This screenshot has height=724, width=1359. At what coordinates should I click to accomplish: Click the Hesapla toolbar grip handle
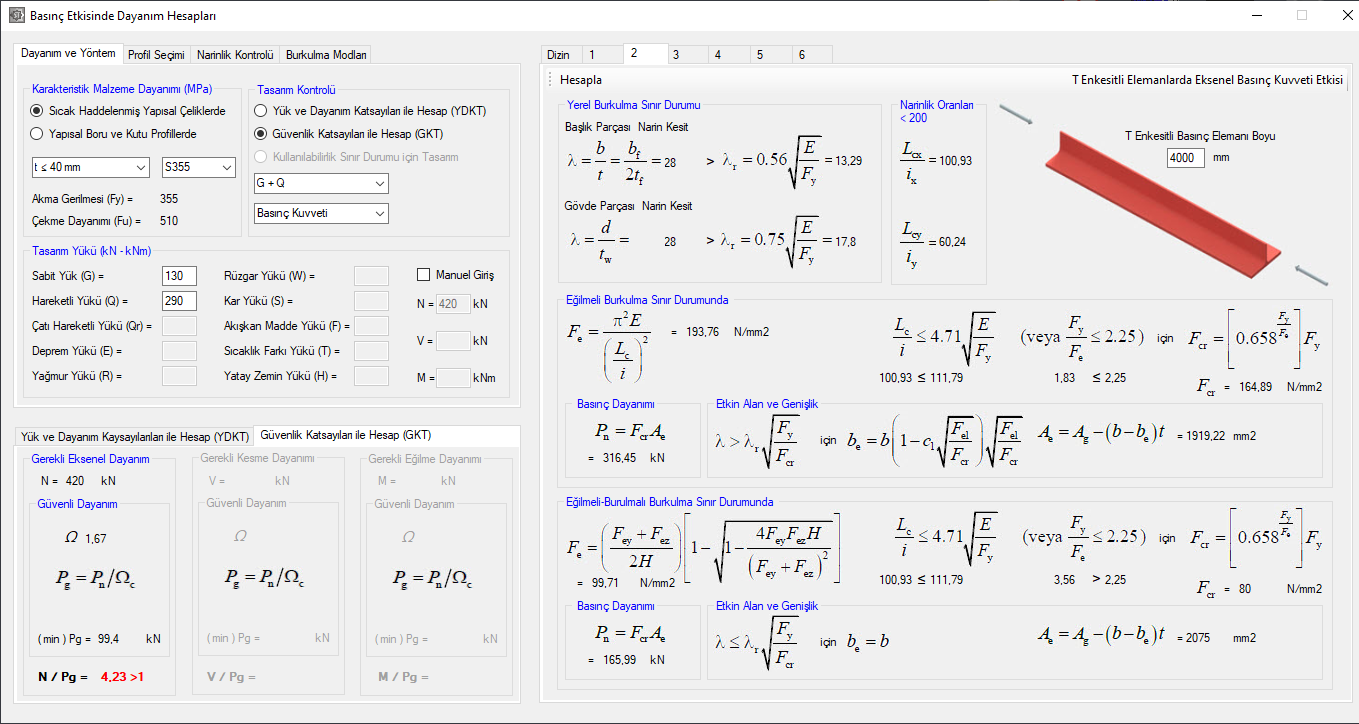point(550,80)
